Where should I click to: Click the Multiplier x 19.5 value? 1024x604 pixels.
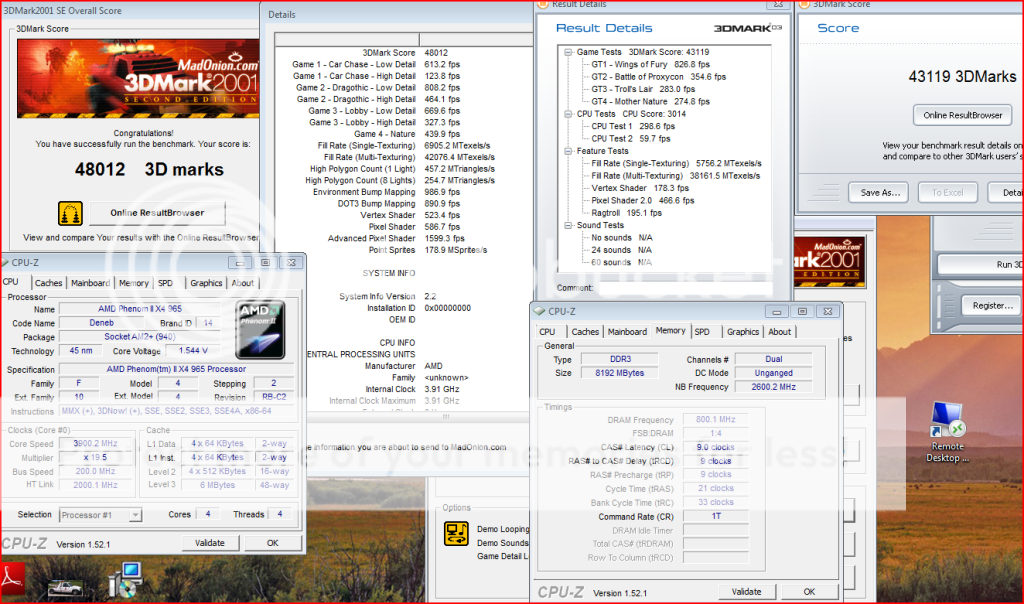(x=95, y=458)
